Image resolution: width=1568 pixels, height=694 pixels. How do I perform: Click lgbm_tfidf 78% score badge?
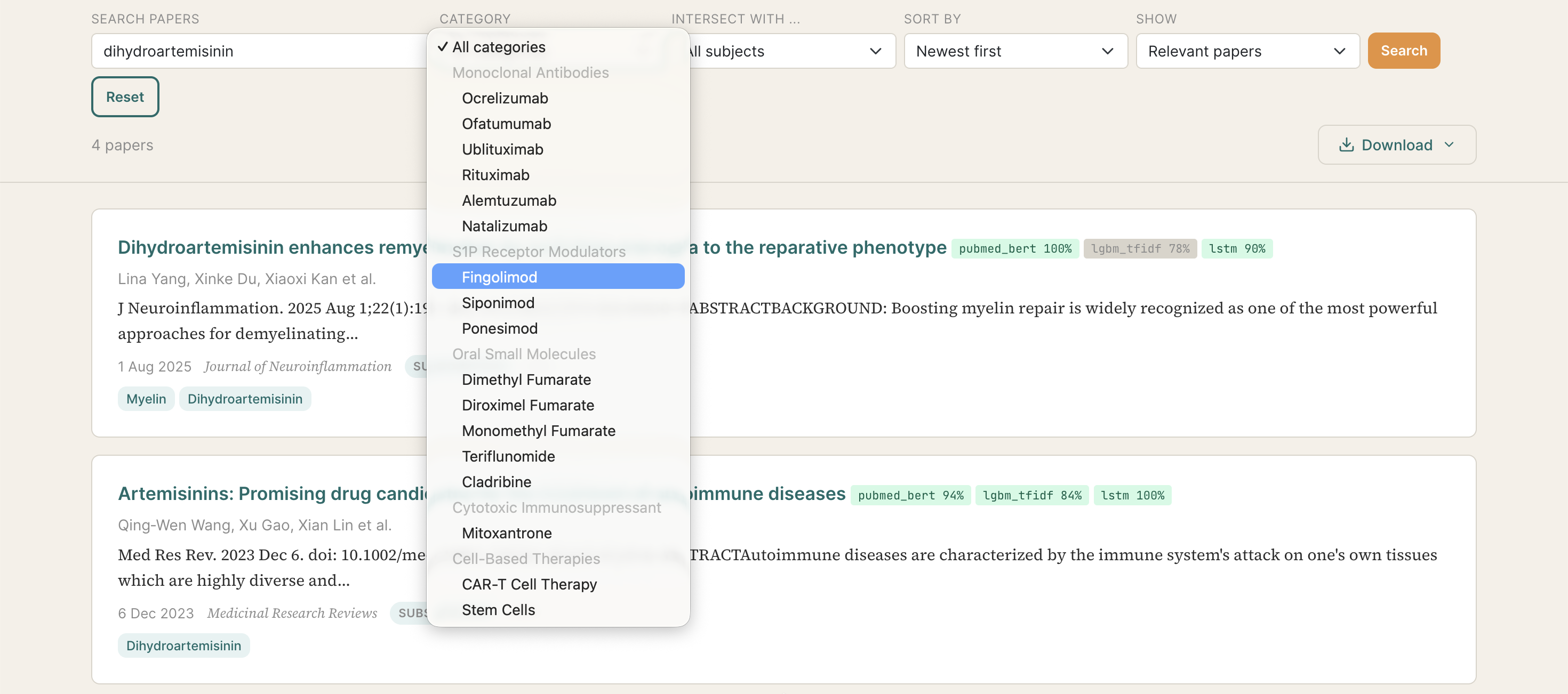tap(1140, 248)
